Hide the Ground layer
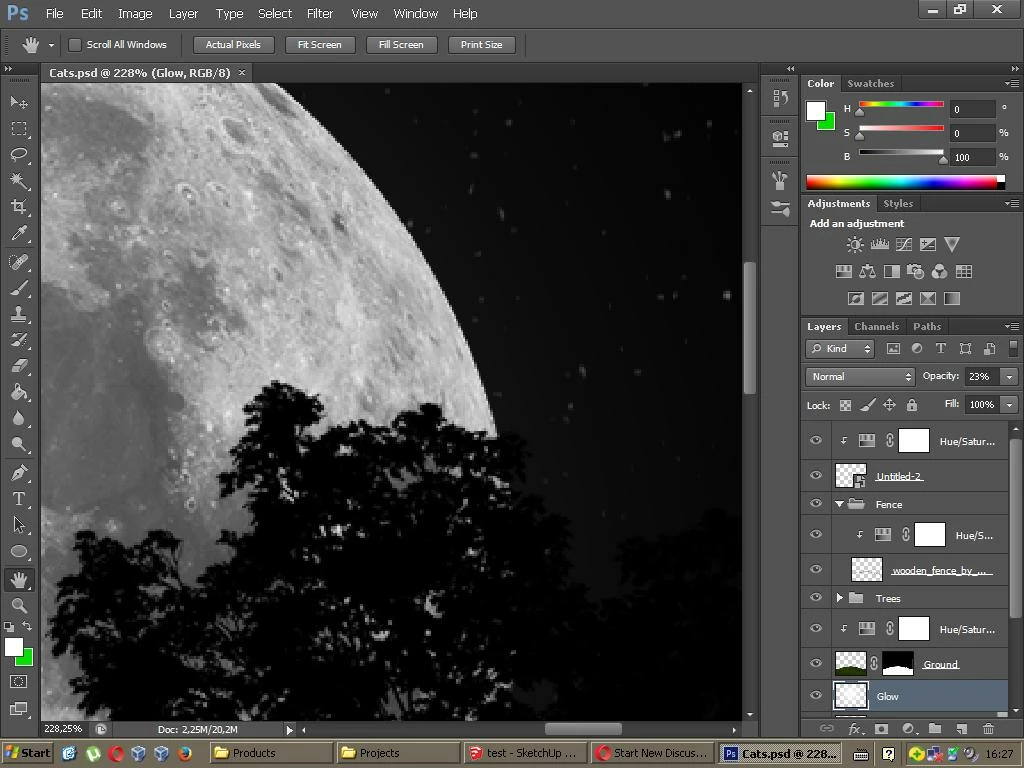 coord(816,663)
